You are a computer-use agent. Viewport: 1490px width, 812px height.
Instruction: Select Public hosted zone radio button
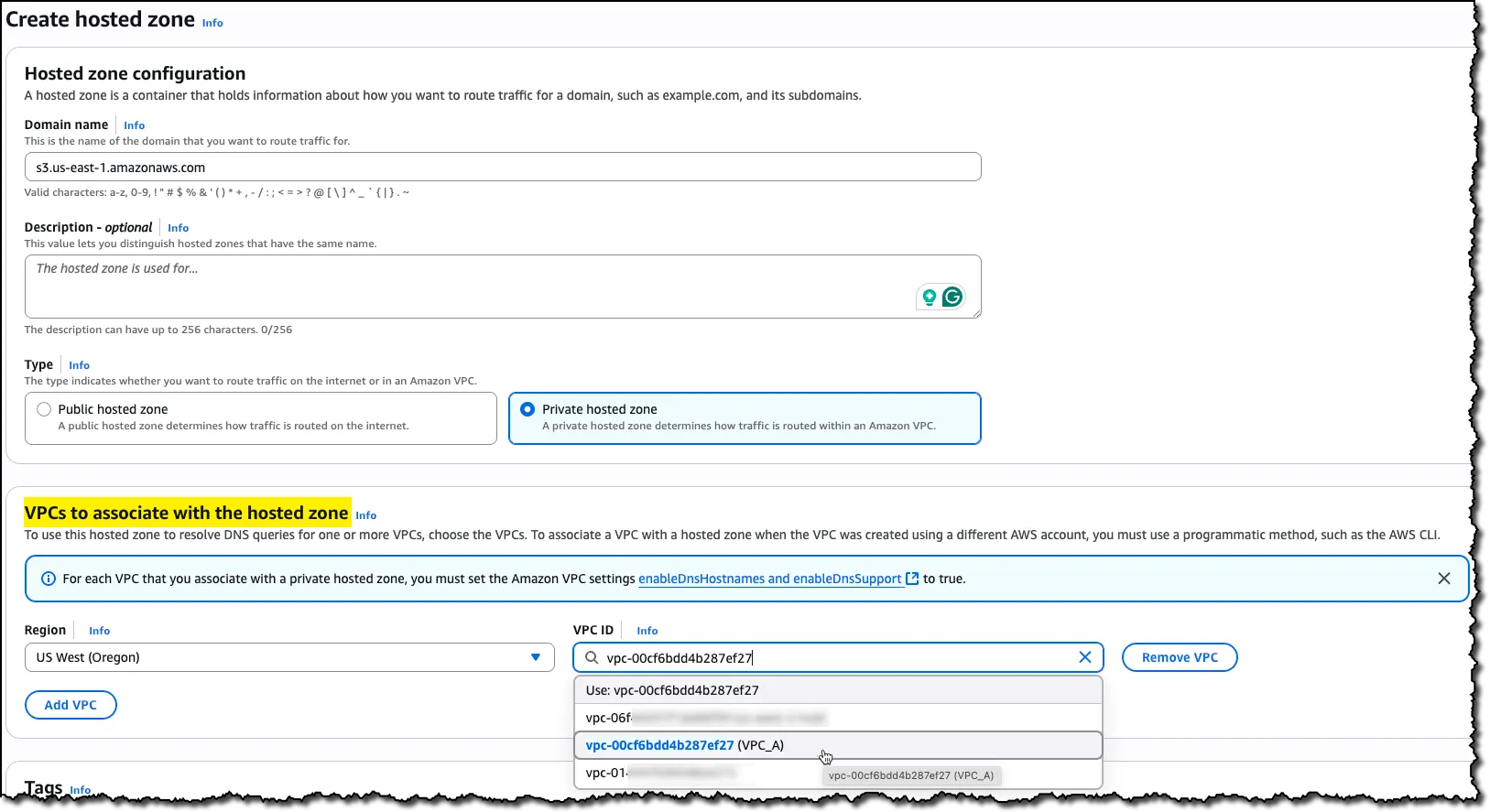(44, 409)
